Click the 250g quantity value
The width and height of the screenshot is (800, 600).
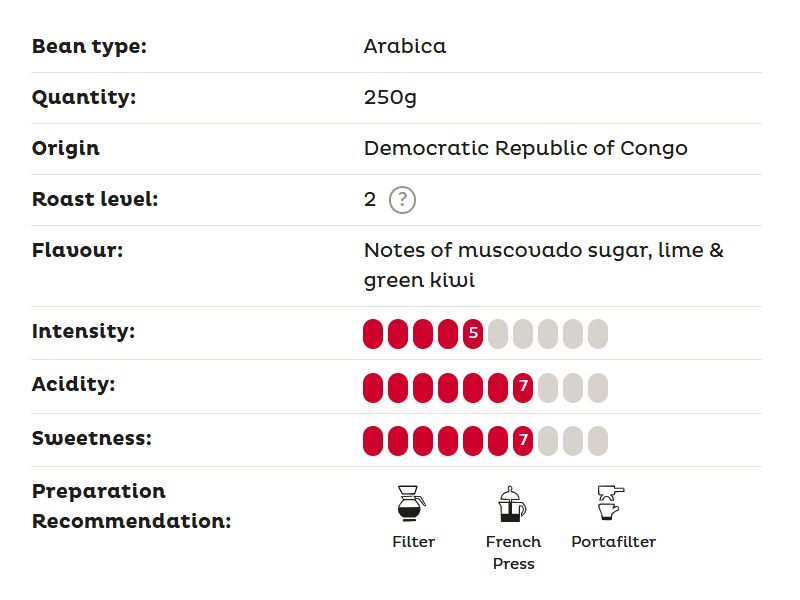pos(390,97)
